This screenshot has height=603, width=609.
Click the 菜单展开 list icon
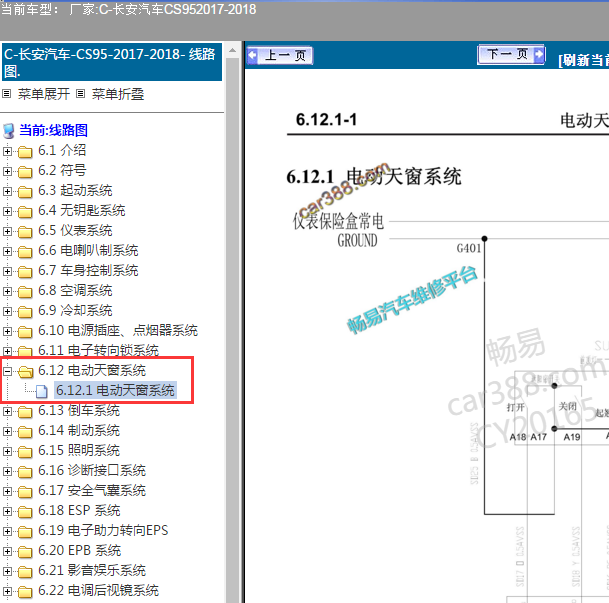point(7,94)
